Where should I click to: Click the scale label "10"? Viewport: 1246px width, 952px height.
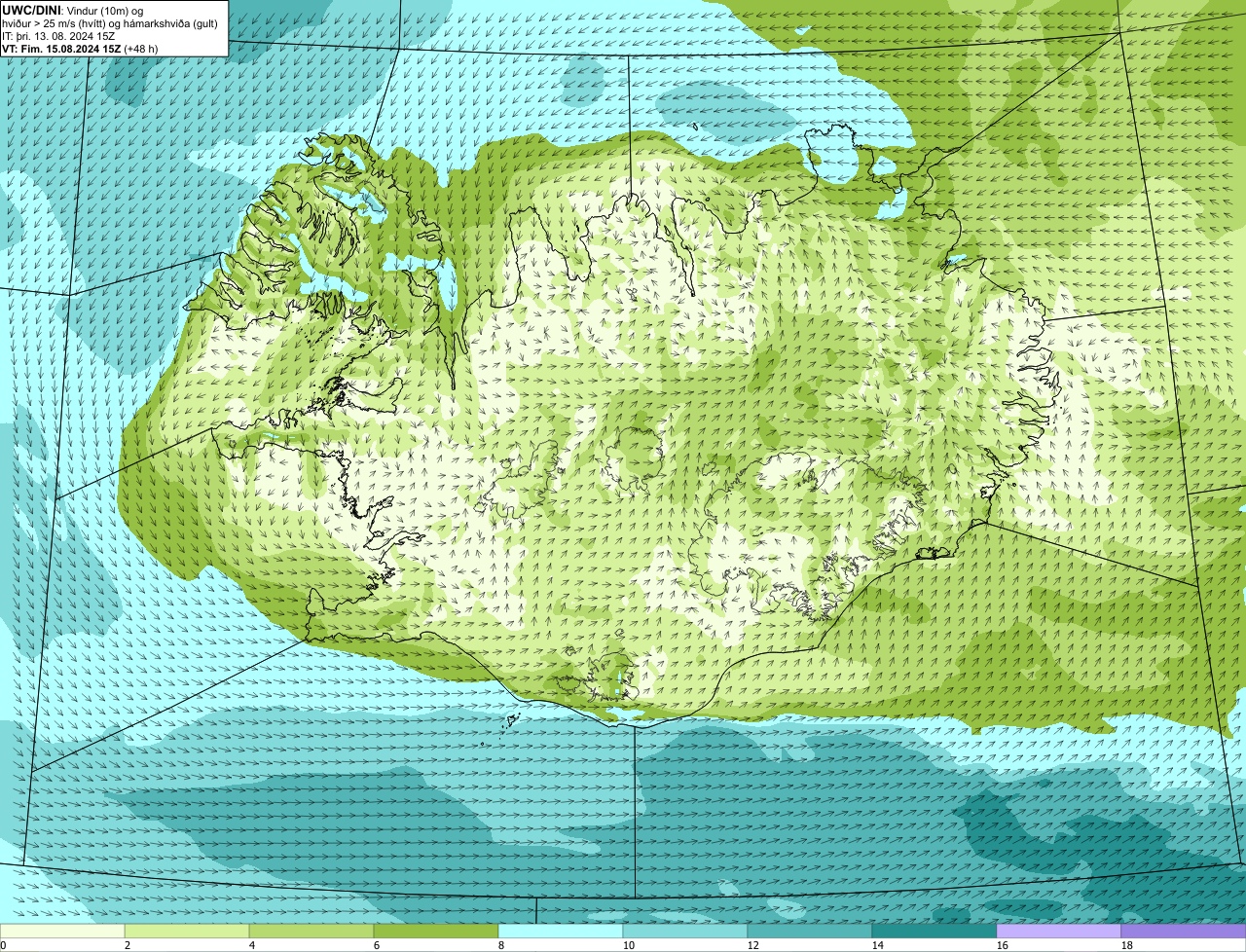(x=629, y=945)
